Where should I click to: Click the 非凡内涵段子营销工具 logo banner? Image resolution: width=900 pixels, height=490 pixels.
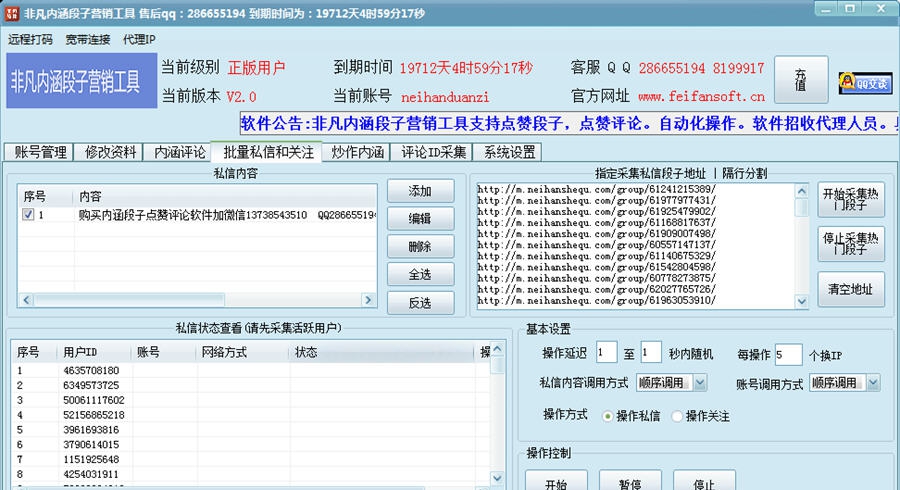[82, 81]
